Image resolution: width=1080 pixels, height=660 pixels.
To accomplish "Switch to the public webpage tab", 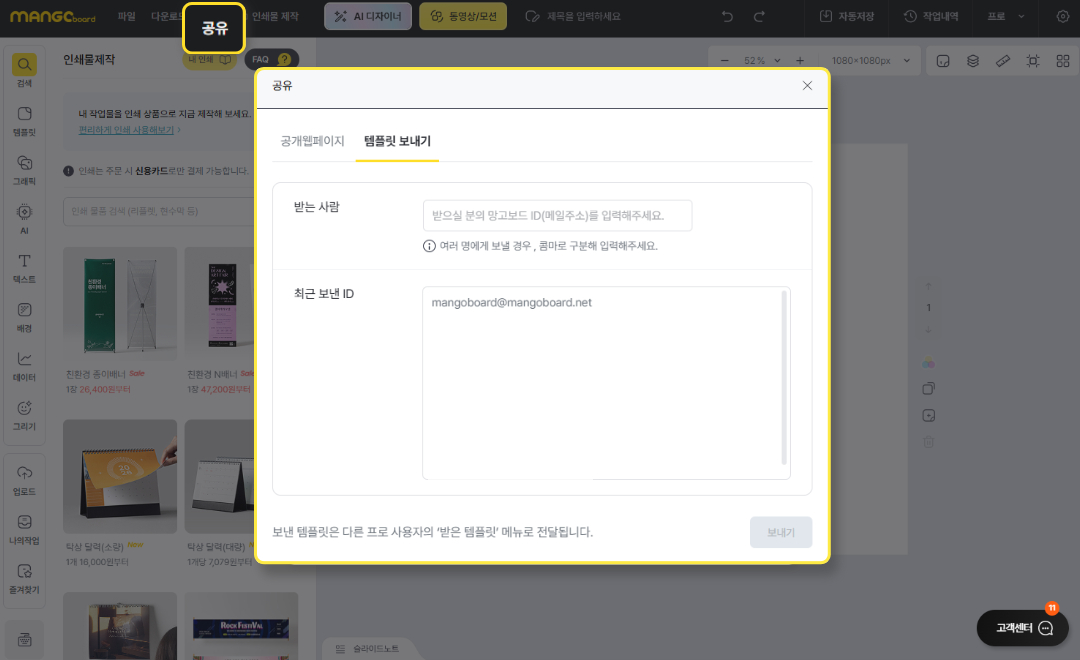I will (x=312, y=141).
